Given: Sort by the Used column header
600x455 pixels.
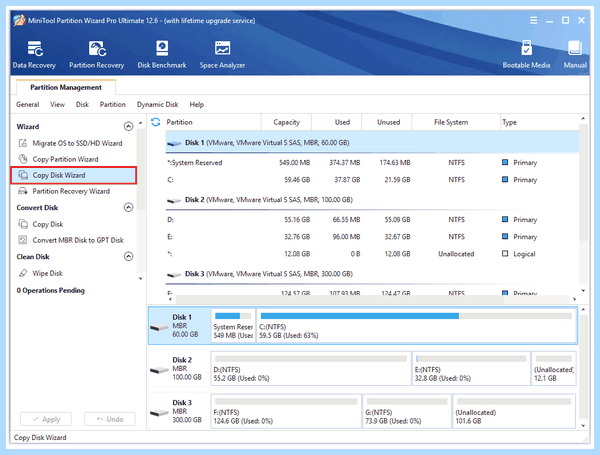Looking at the screenshot, I should [x=336, y=122].
